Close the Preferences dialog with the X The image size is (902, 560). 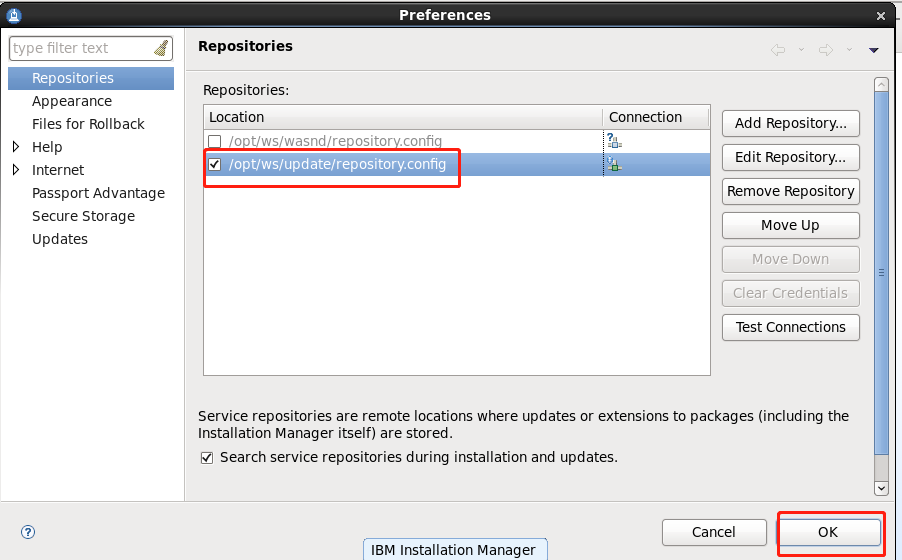pos(880,15)
